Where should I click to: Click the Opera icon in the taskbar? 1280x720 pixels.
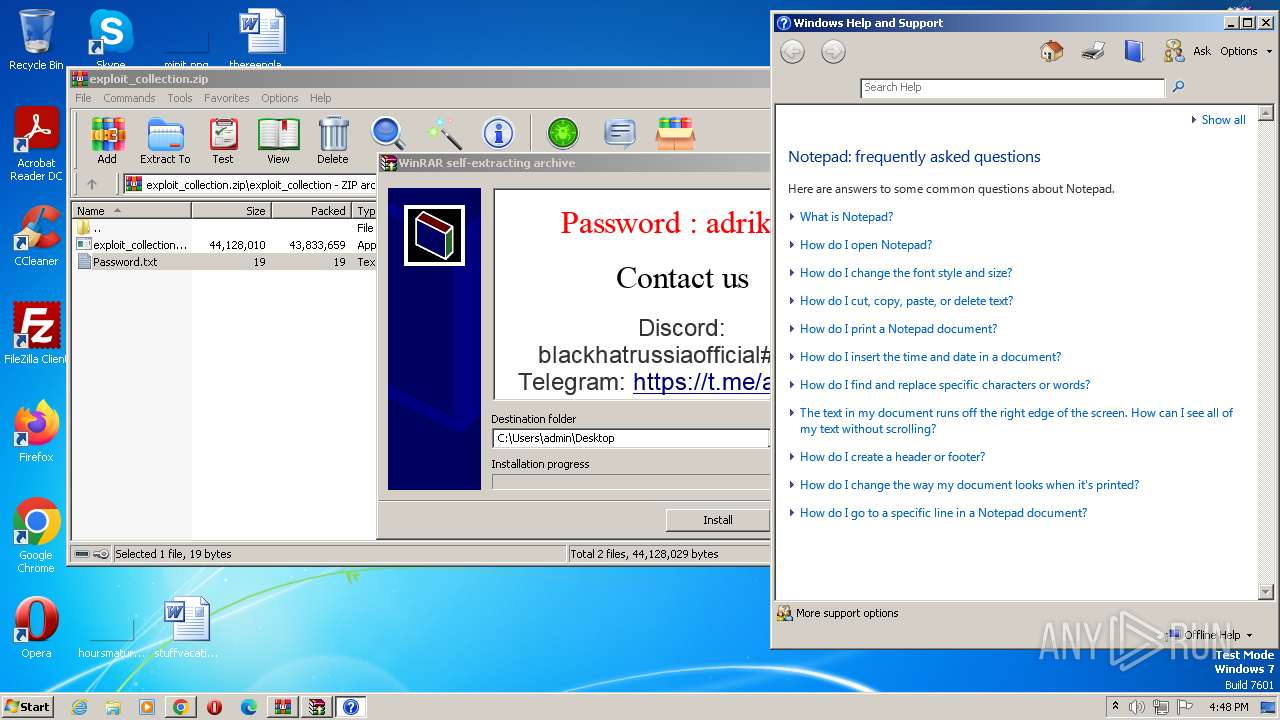point(214,707)
